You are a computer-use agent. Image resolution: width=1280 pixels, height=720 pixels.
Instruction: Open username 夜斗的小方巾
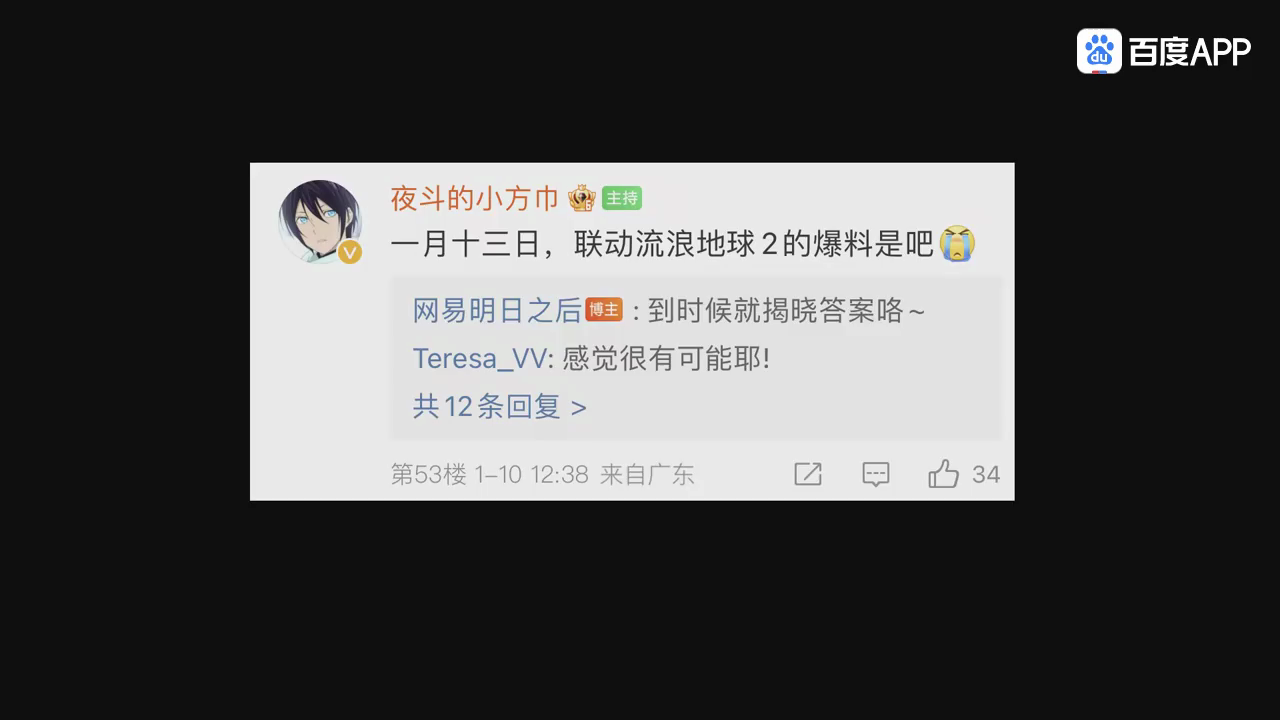pos(474,198)
